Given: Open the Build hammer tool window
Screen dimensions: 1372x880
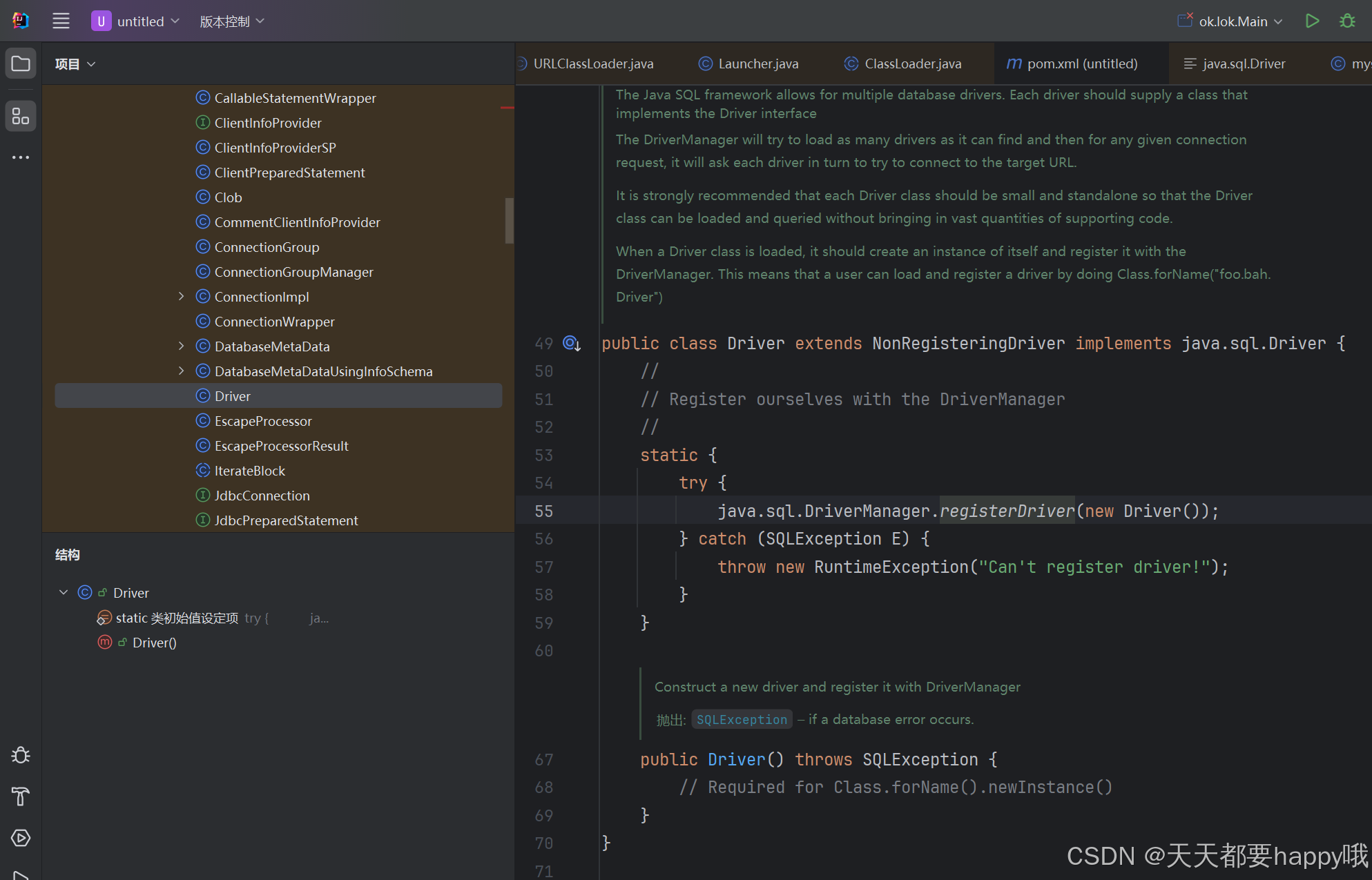Looking at the screenshot, I should coord(21,796).
